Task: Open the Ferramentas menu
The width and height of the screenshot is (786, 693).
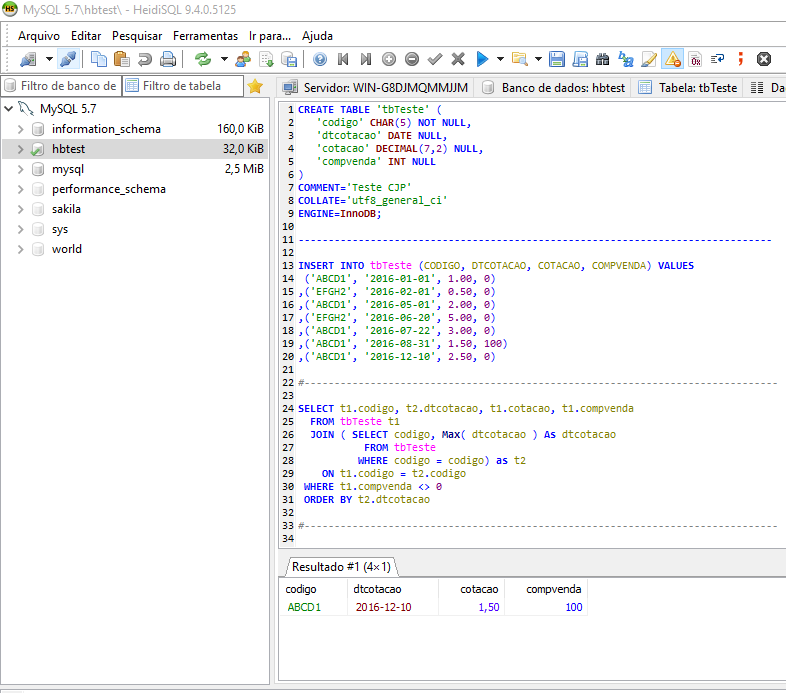Action: [x=205, y=35]
